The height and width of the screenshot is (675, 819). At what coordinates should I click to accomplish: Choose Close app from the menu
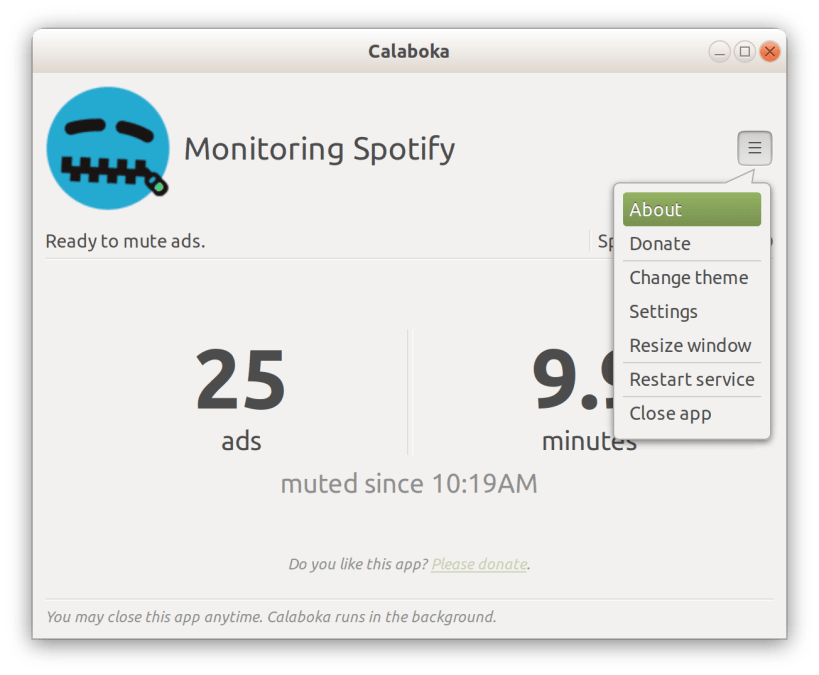[692, 413]
